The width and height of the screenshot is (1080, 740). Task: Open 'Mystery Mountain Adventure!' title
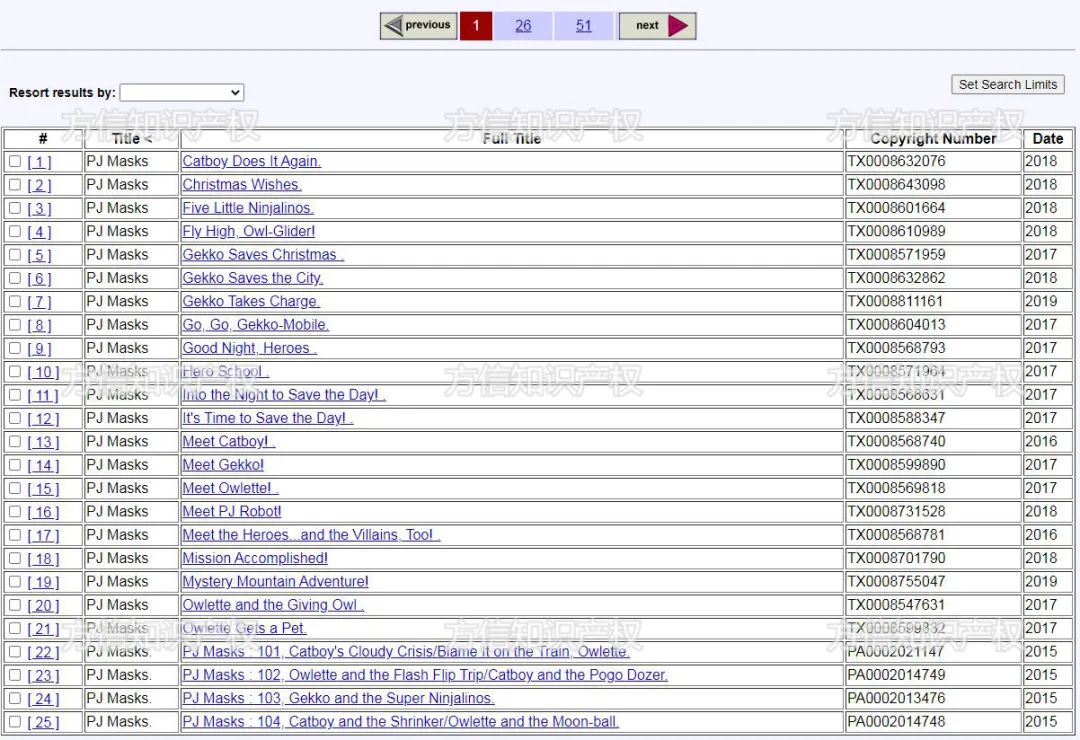(x=276, y=582)
